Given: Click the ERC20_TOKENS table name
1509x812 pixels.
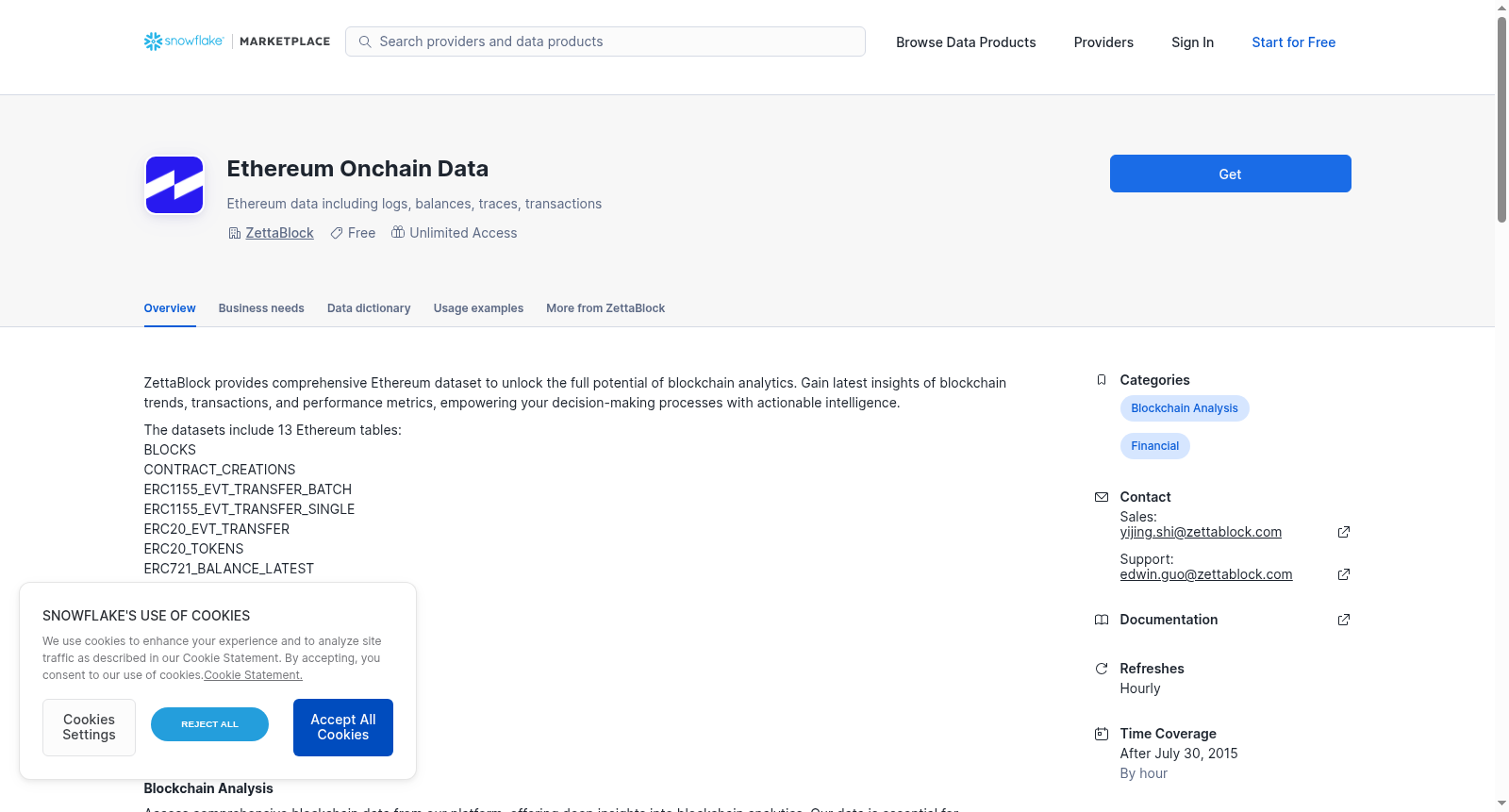Looking at the screenshot, I should [x=193, y=549].
